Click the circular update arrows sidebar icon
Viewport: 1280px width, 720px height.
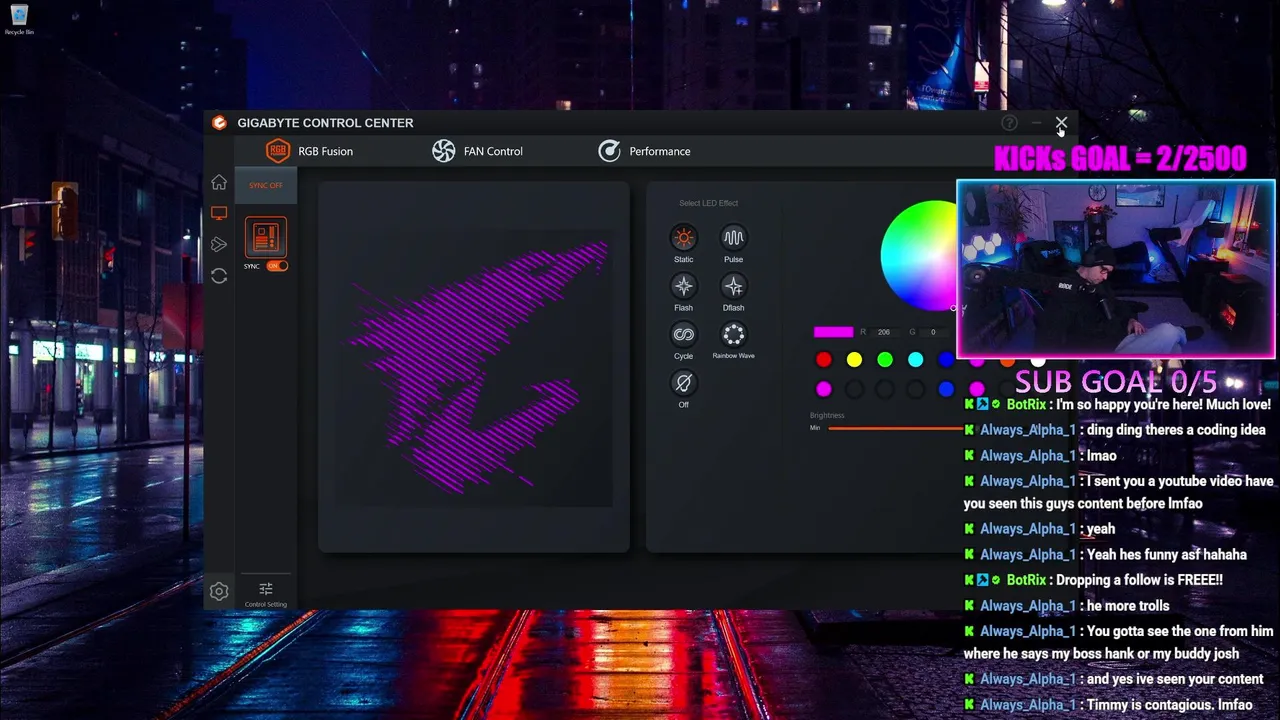(x=219, y=276)
